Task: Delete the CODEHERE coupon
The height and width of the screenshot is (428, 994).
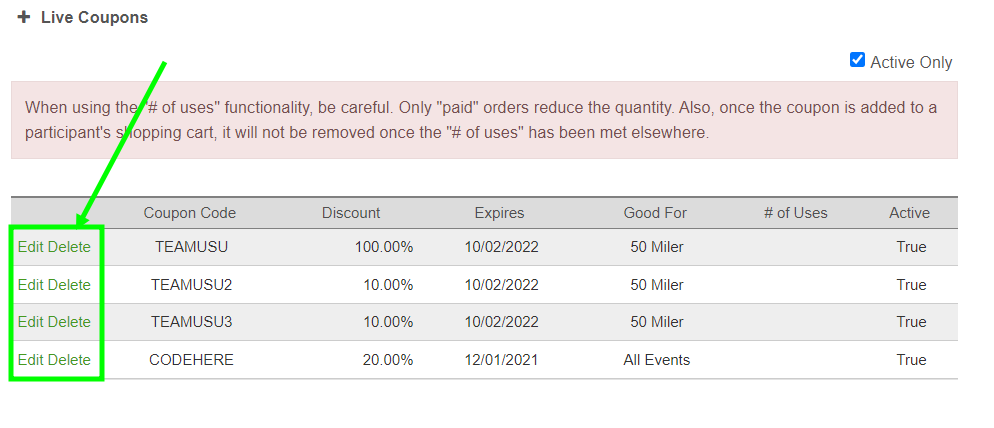Action: (x=69, y=360)
